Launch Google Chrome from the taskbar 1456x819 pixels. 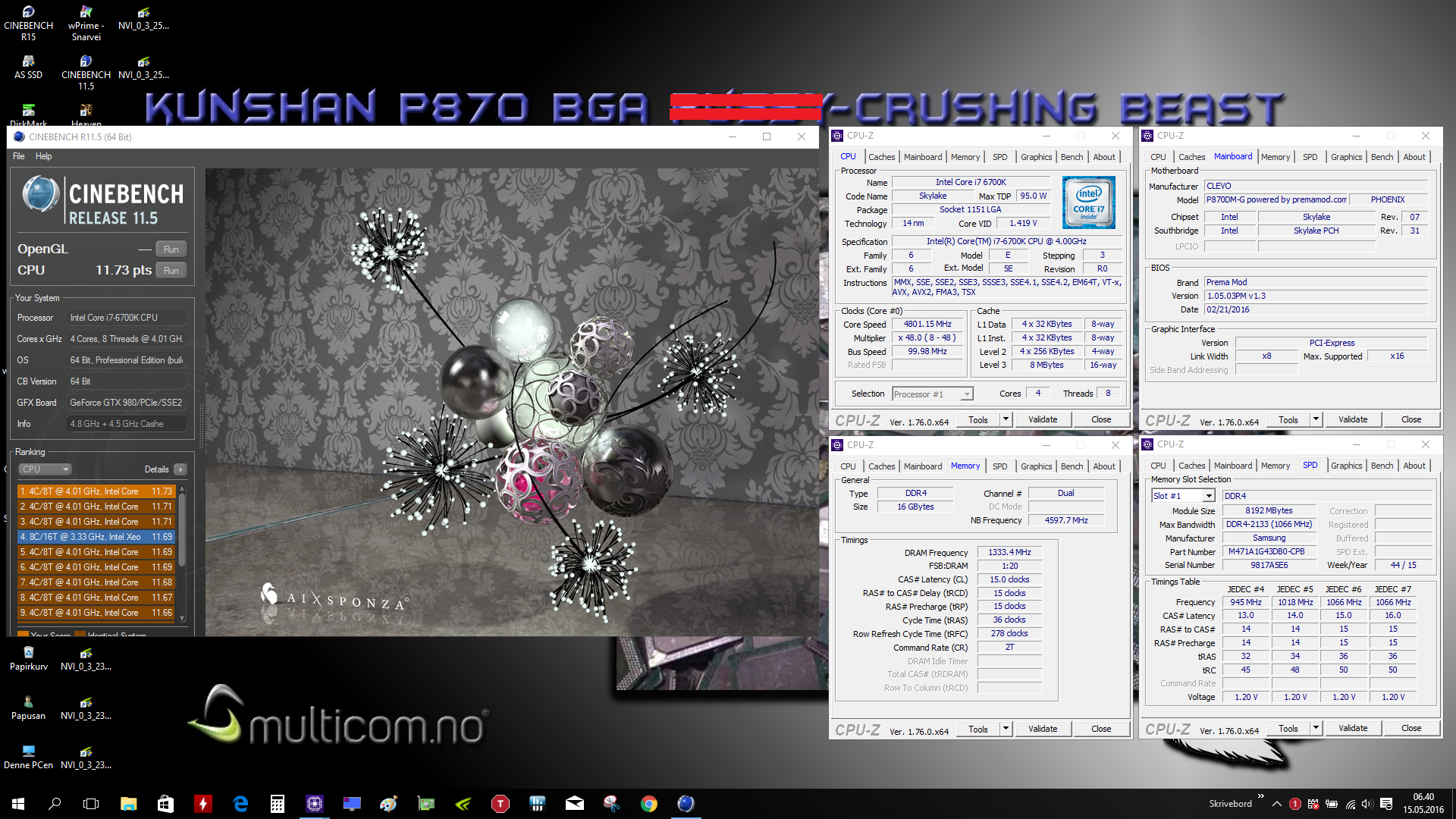(649, 804)
